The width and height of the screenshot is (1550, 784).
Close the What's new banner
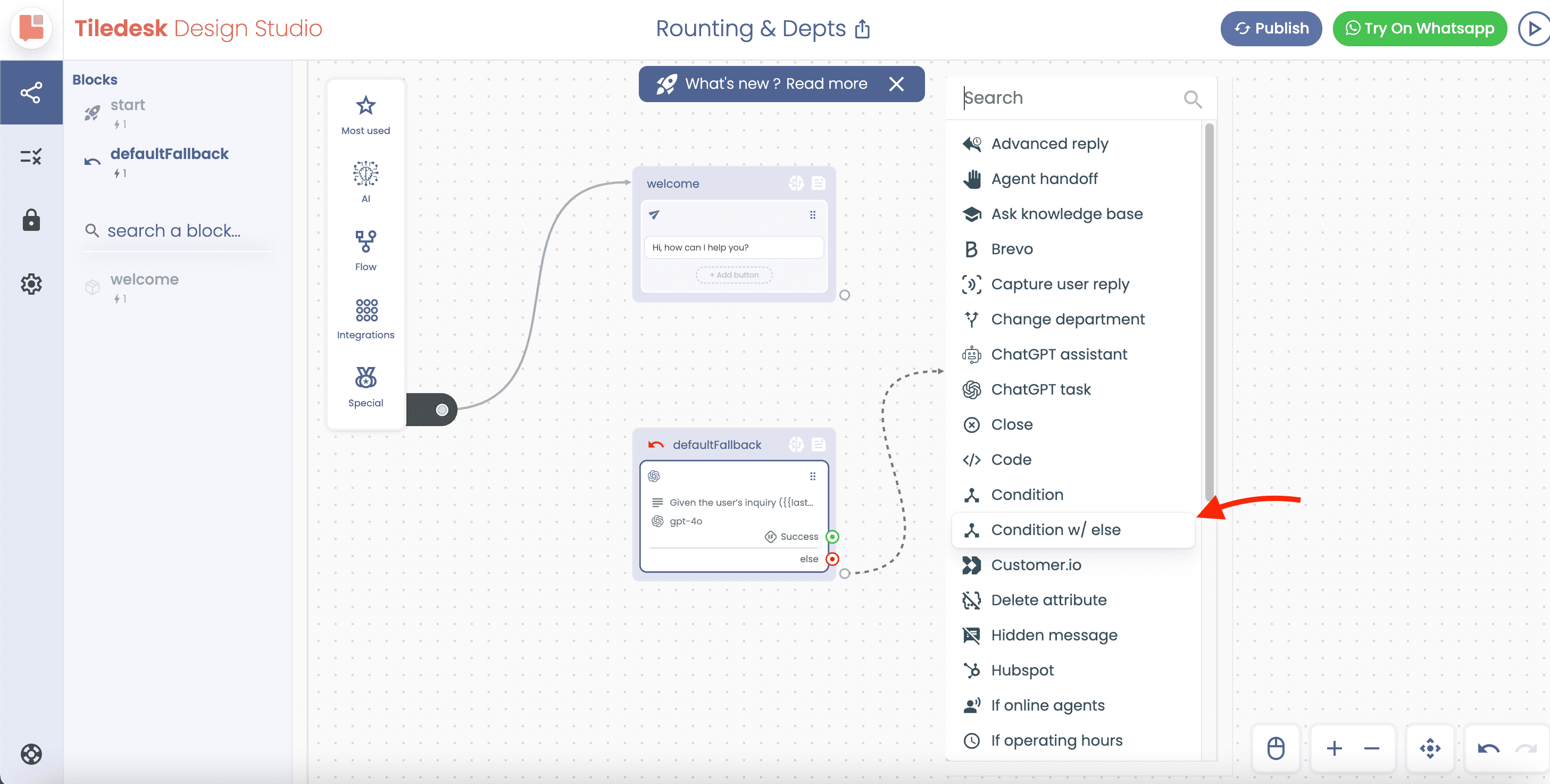(x=896, y=84)
